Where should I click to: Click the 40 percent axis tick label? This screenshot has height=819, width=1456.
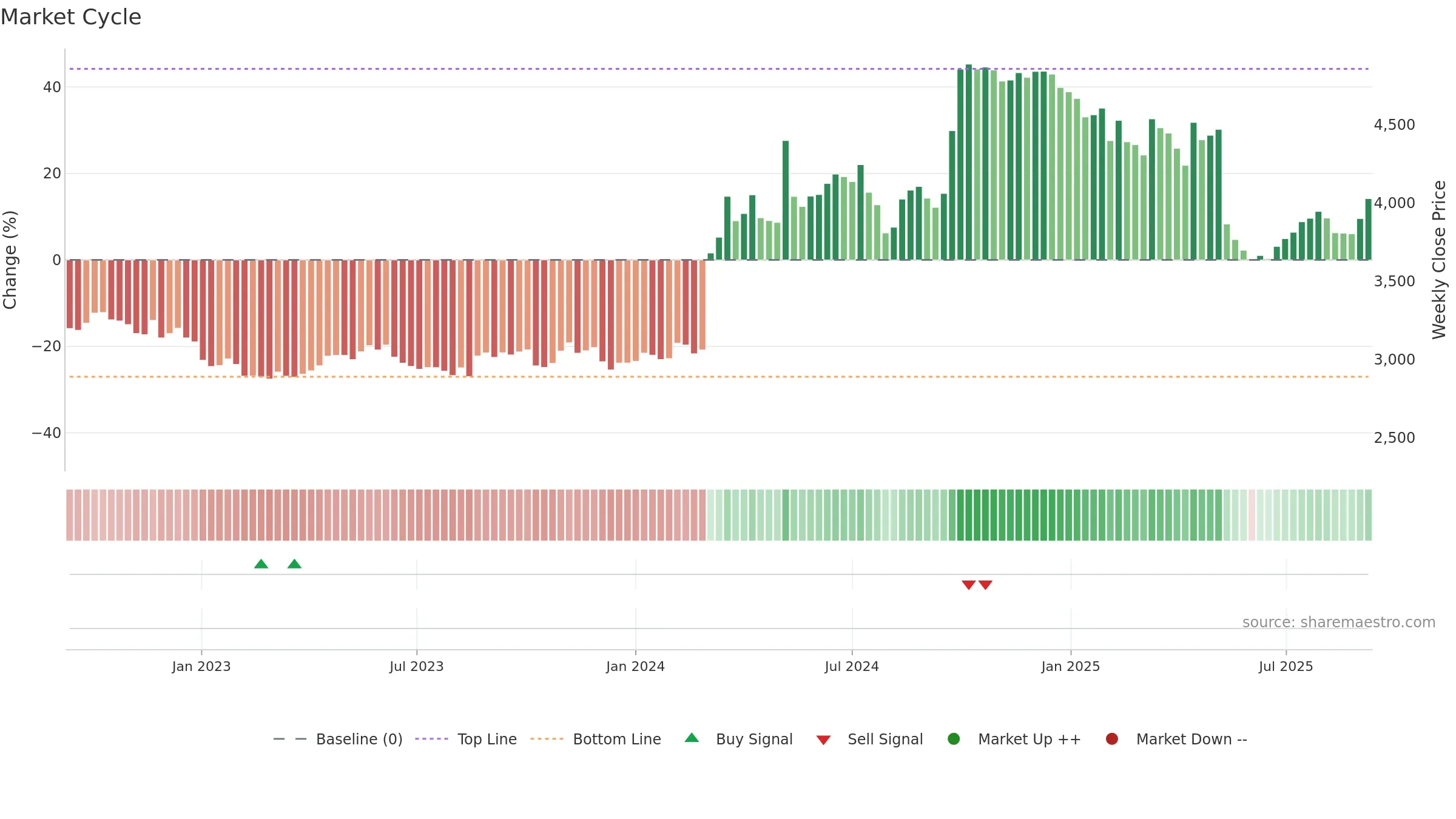[52, 87]
